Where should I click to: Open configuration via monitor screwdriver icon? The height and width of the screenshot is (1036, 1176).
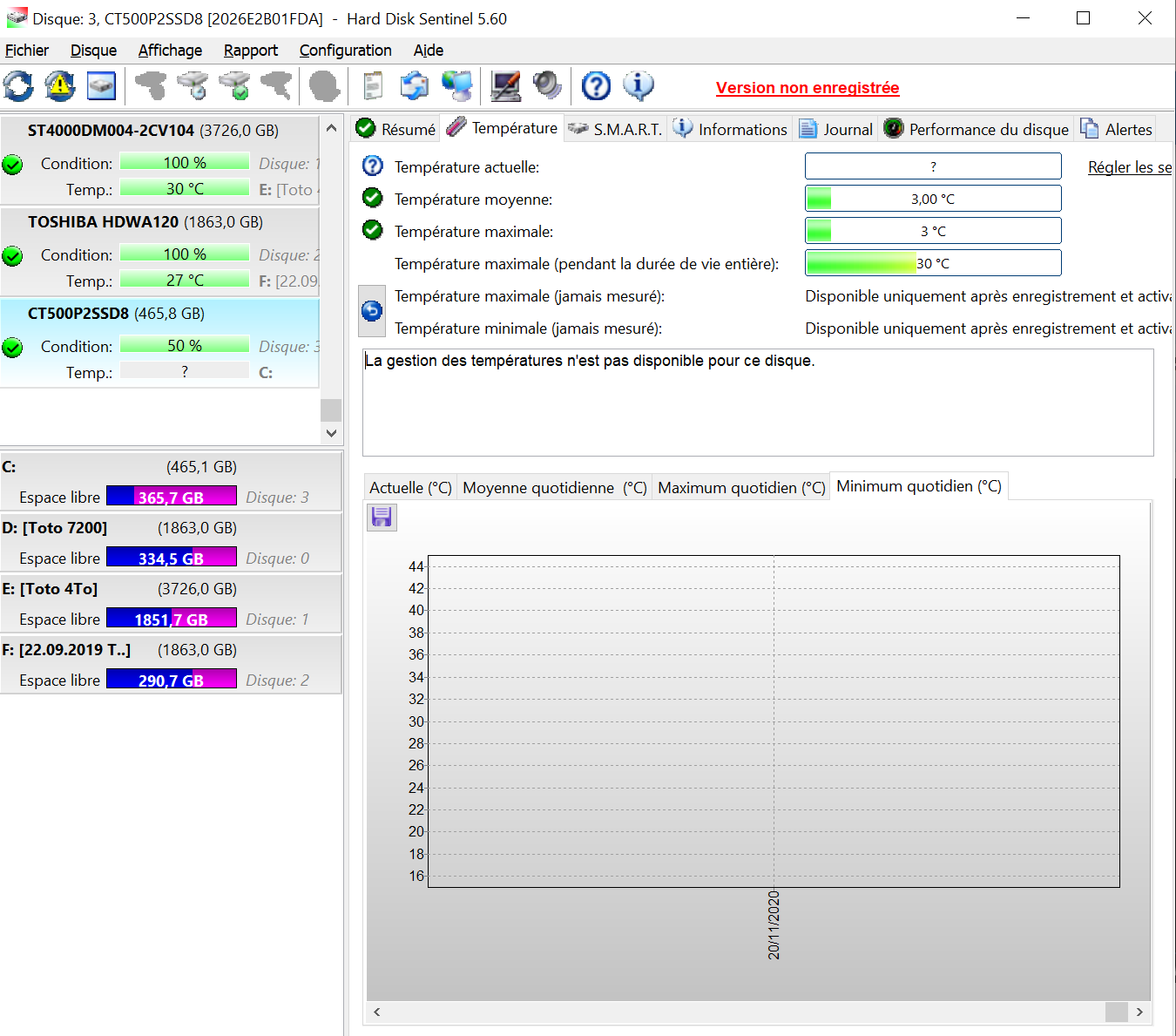coord(506,86)
